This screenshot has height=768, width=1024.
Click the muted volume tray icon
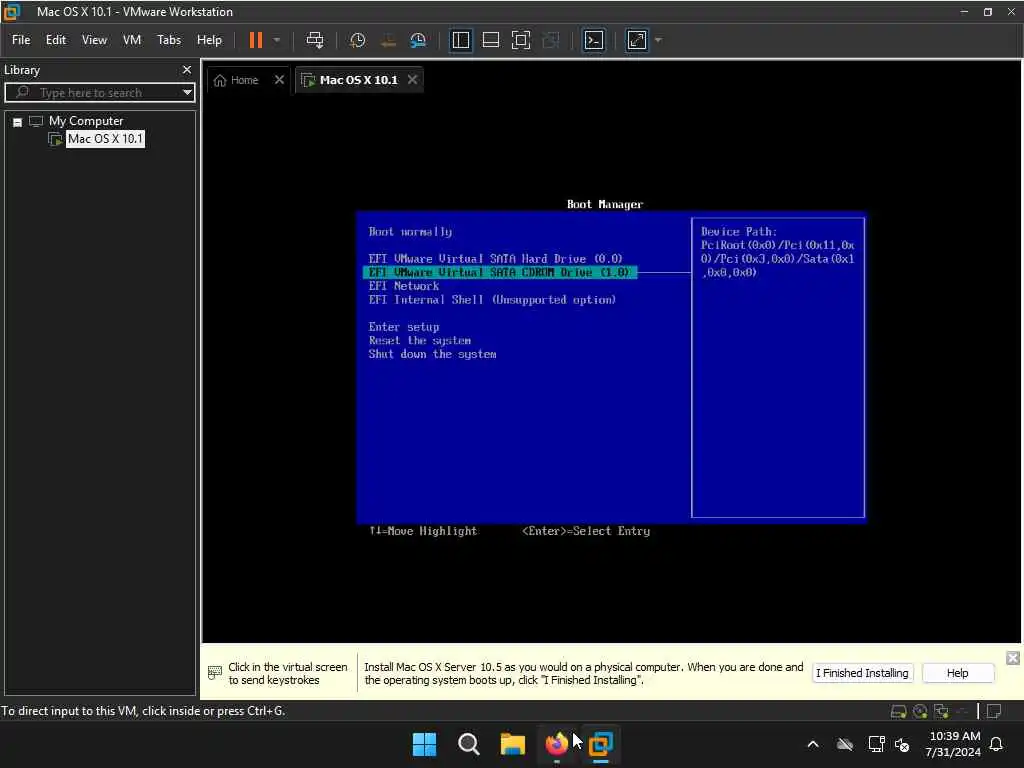pos(903,744)
